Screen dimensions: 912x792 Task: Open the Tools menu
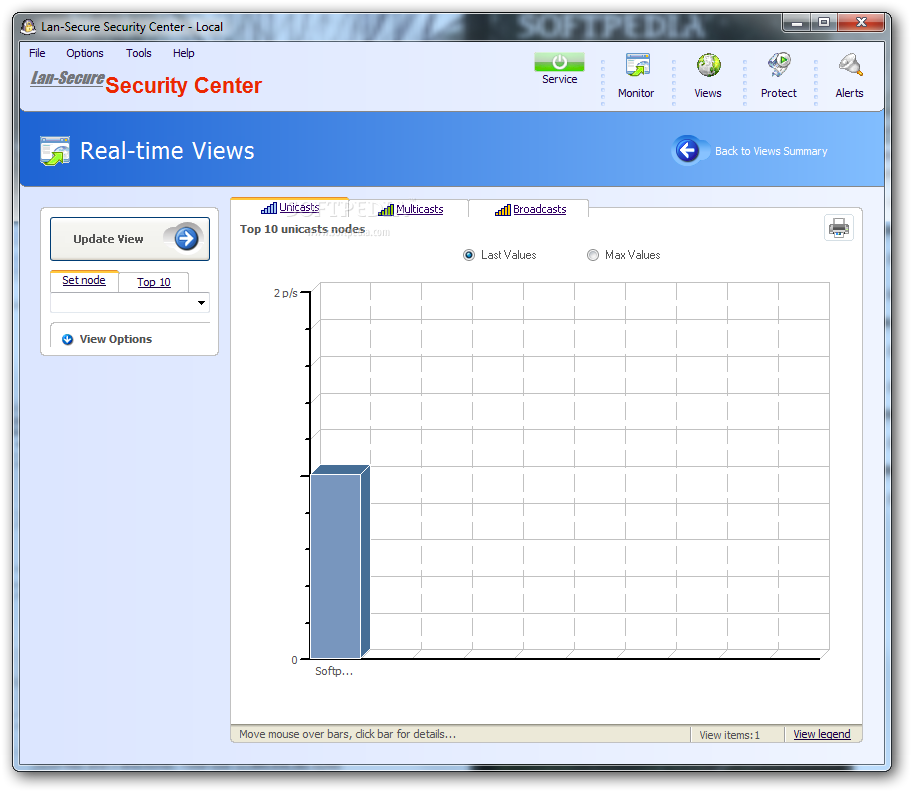138,53
